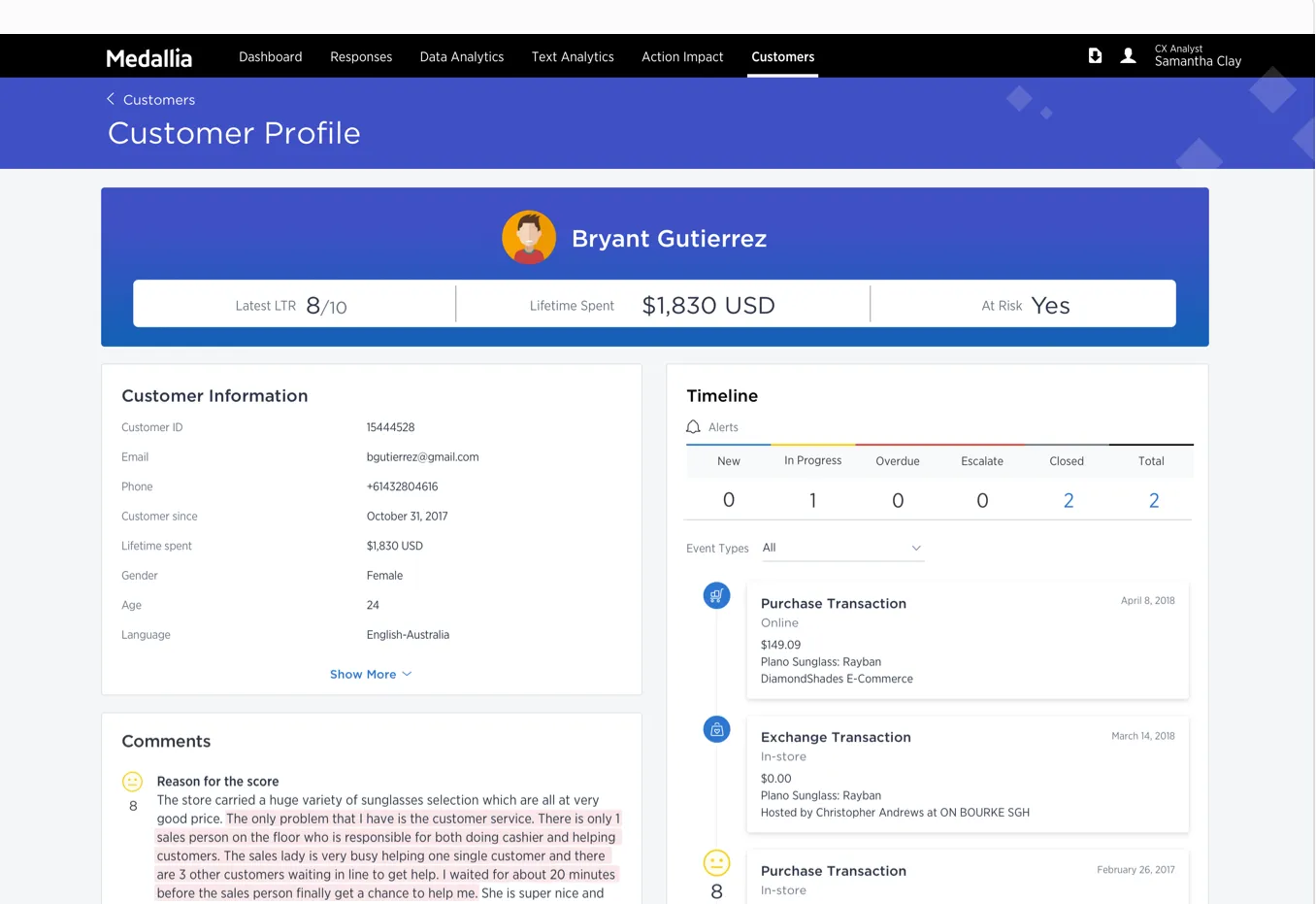
Task: Select the New alerts column header
Action: click(x=729, y=461)
